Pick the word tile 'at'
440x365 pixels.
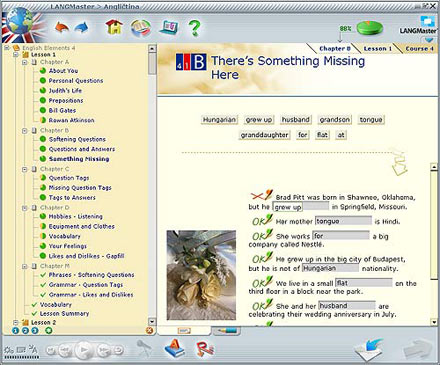(341, 135)
